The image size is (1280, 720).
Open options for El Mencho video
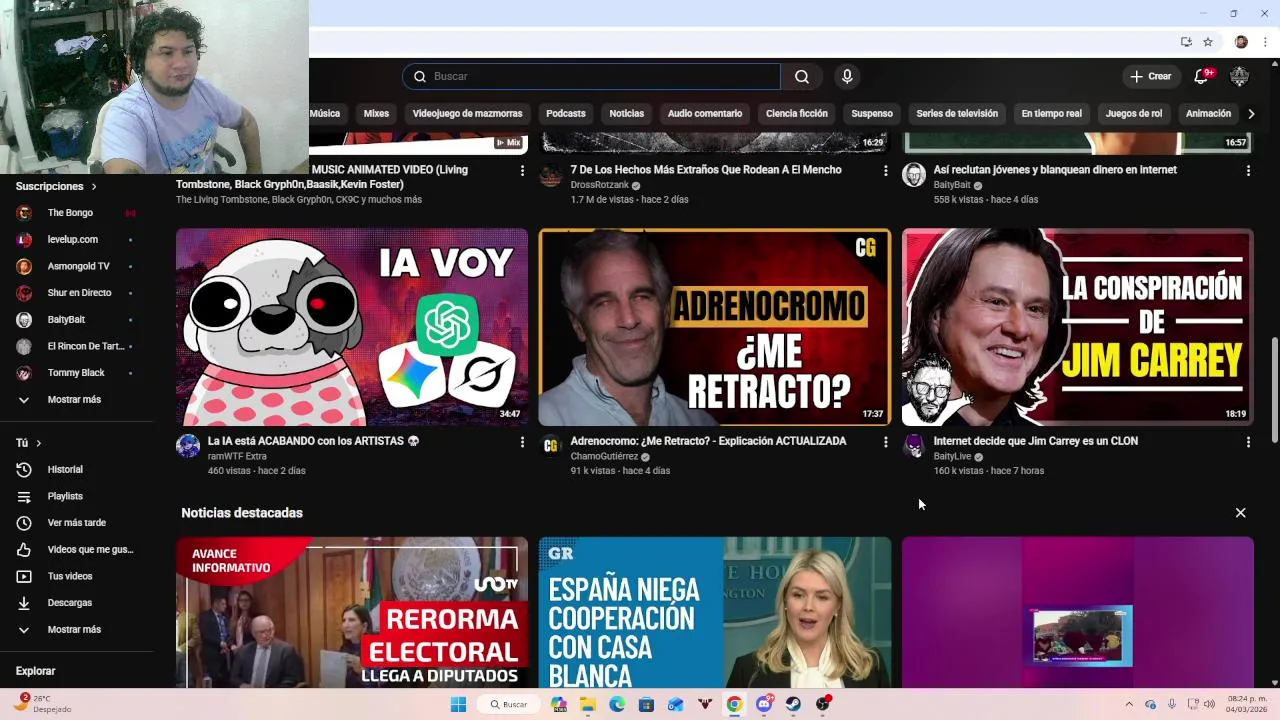click(x=885, y=171)
